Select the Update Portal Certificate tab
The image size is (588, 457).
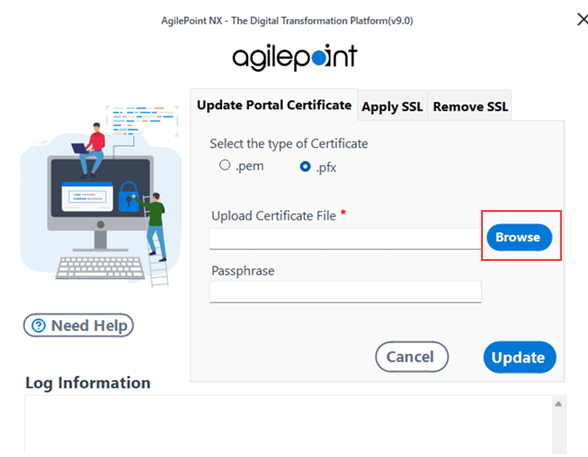[x=274, y=105]
